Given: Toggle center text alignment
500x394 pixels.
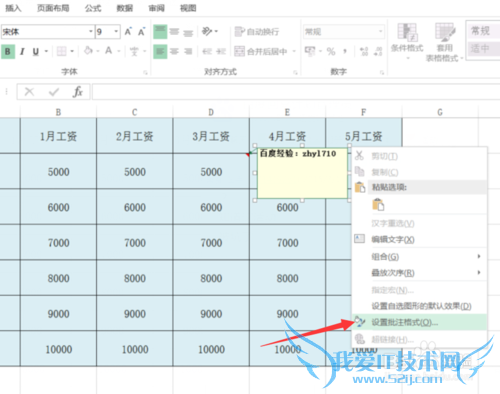Looking at the screenshot, I should click(174, 51).
